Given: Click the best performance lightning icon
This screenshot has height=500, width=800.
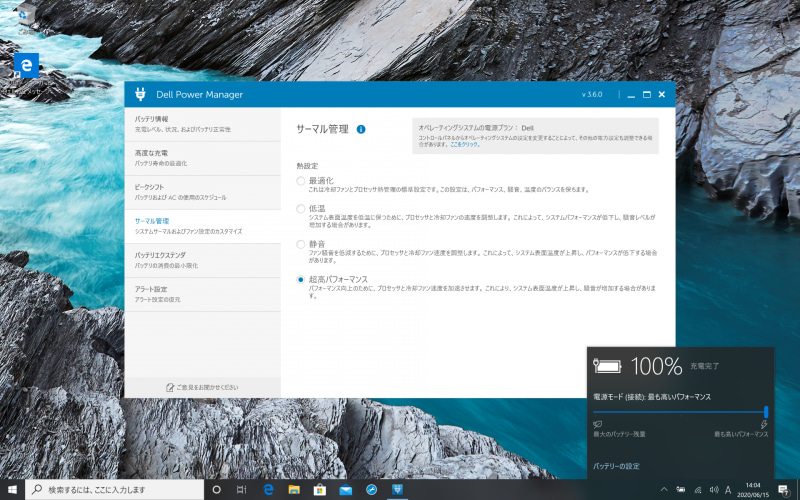Looking at the screenshot, I should coord(764,424).
